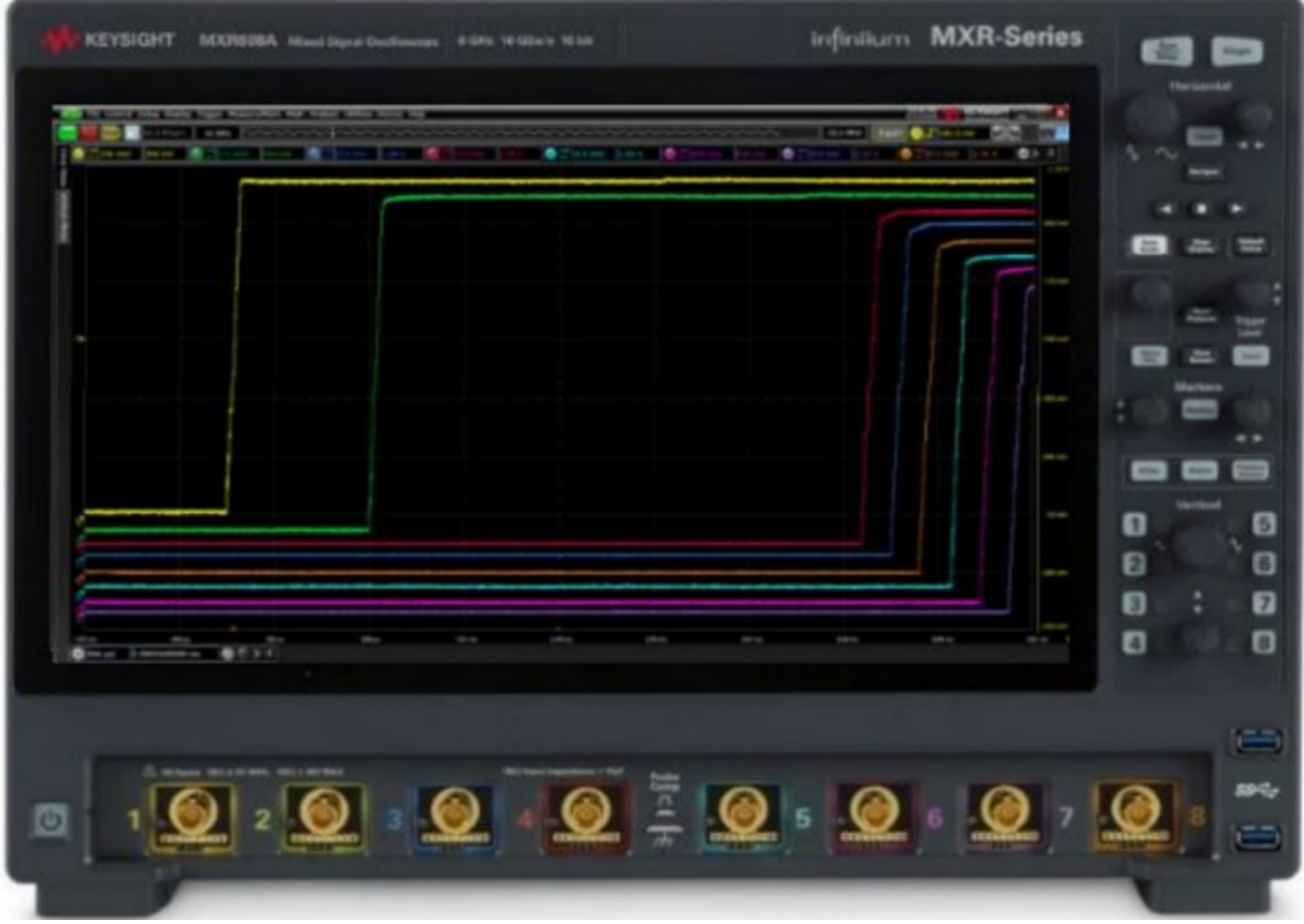
Task: Push the channel 6 key in Vertical section
Action: pos(1263,564)
